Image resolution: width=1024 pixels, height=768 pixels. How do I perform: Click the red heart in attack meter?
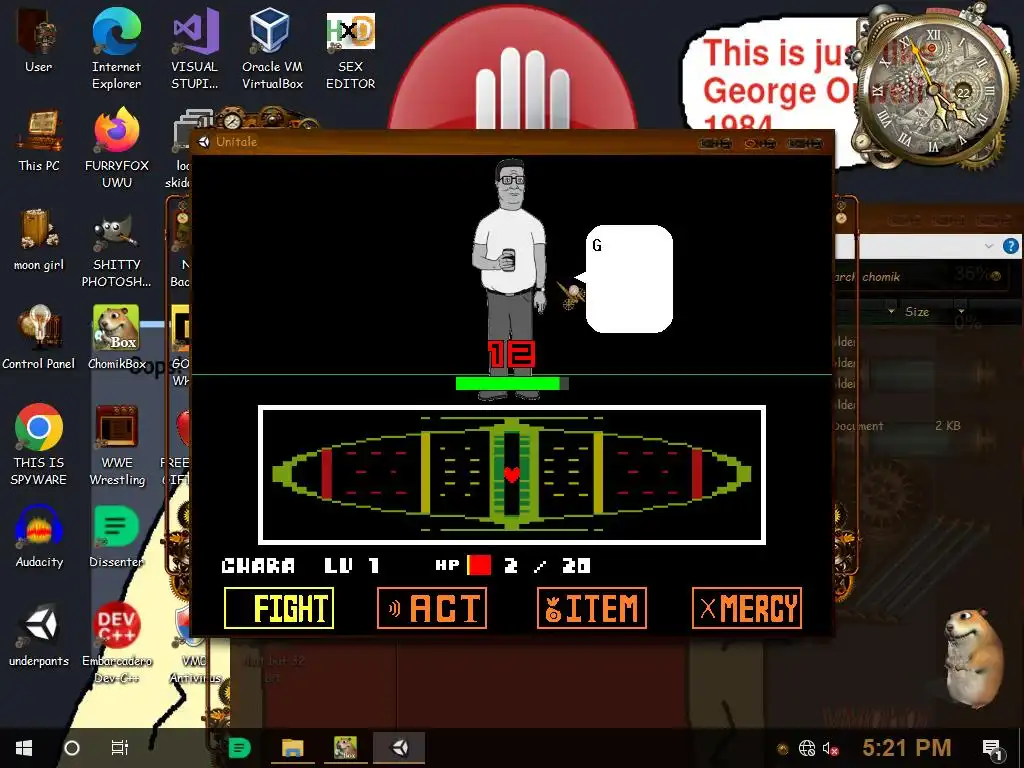tap(512, 474)
